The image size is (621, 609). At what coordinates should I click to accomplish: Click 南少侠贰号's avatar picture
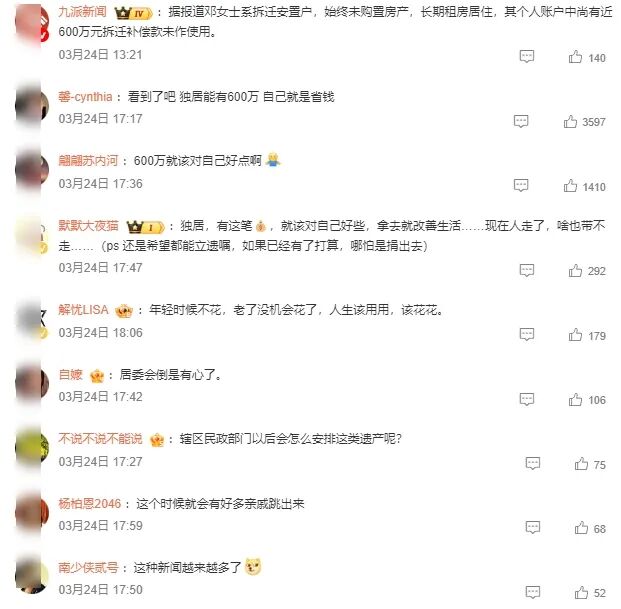32,577
